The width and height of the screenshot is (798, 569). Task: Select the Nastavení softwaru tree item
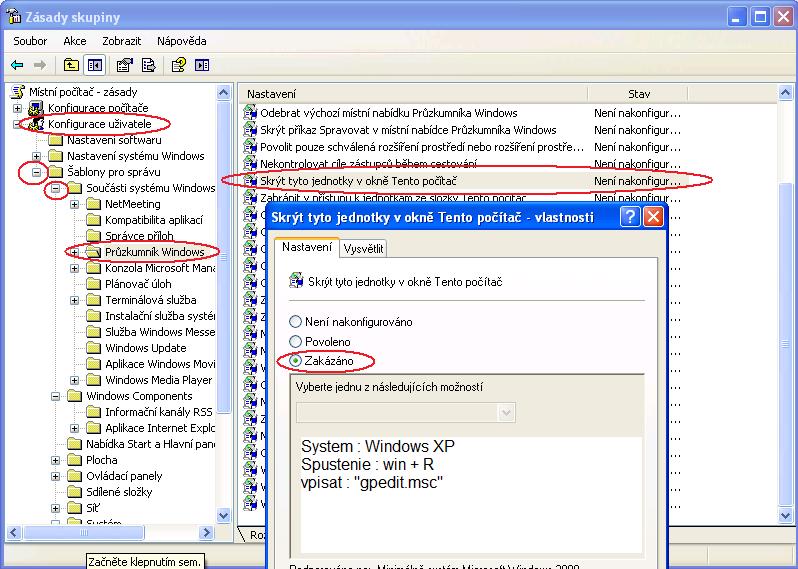114,140
